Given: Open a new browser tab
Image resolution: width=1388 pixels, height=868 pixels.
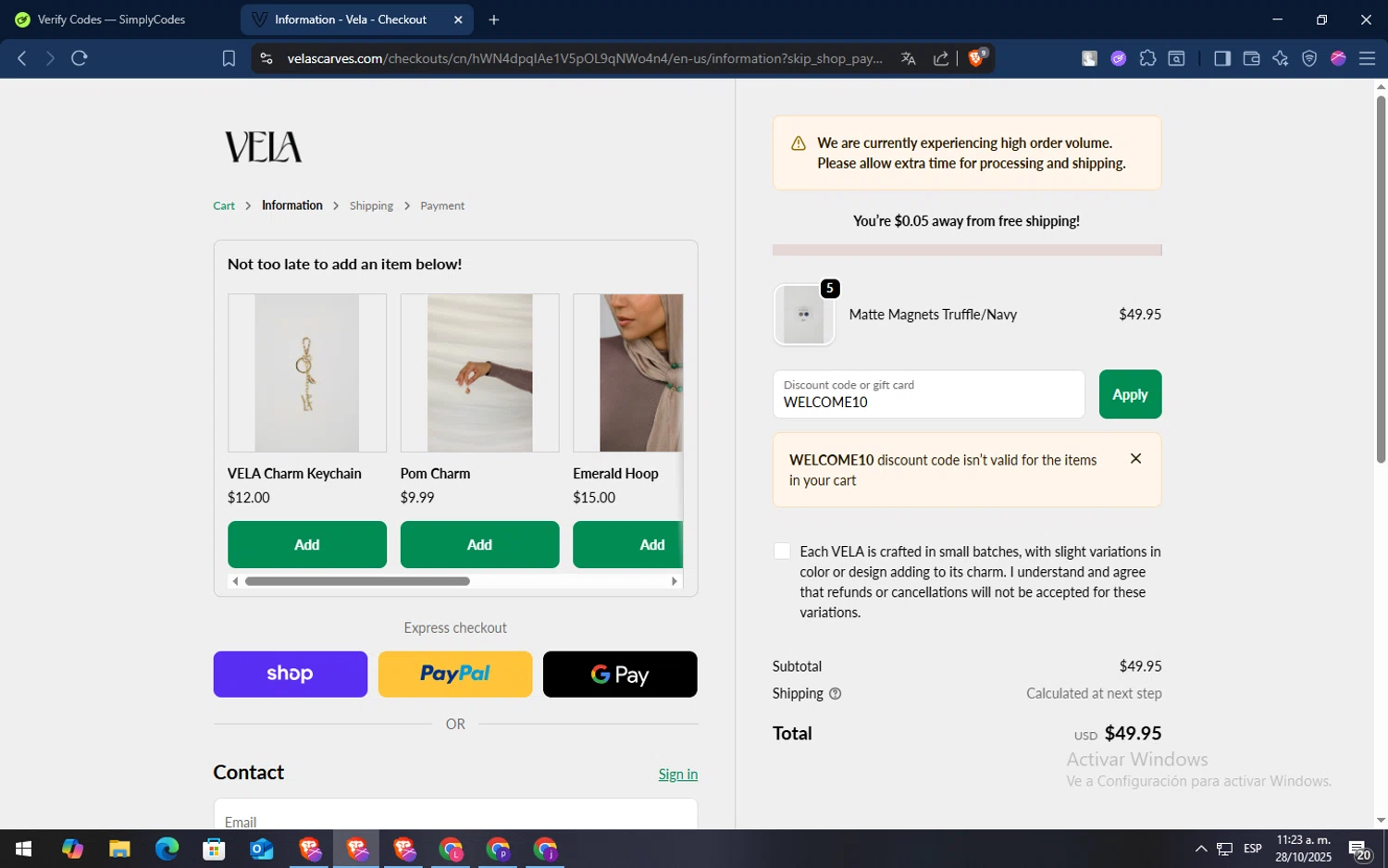Looking at the screenshot, I should click(494, 19).
